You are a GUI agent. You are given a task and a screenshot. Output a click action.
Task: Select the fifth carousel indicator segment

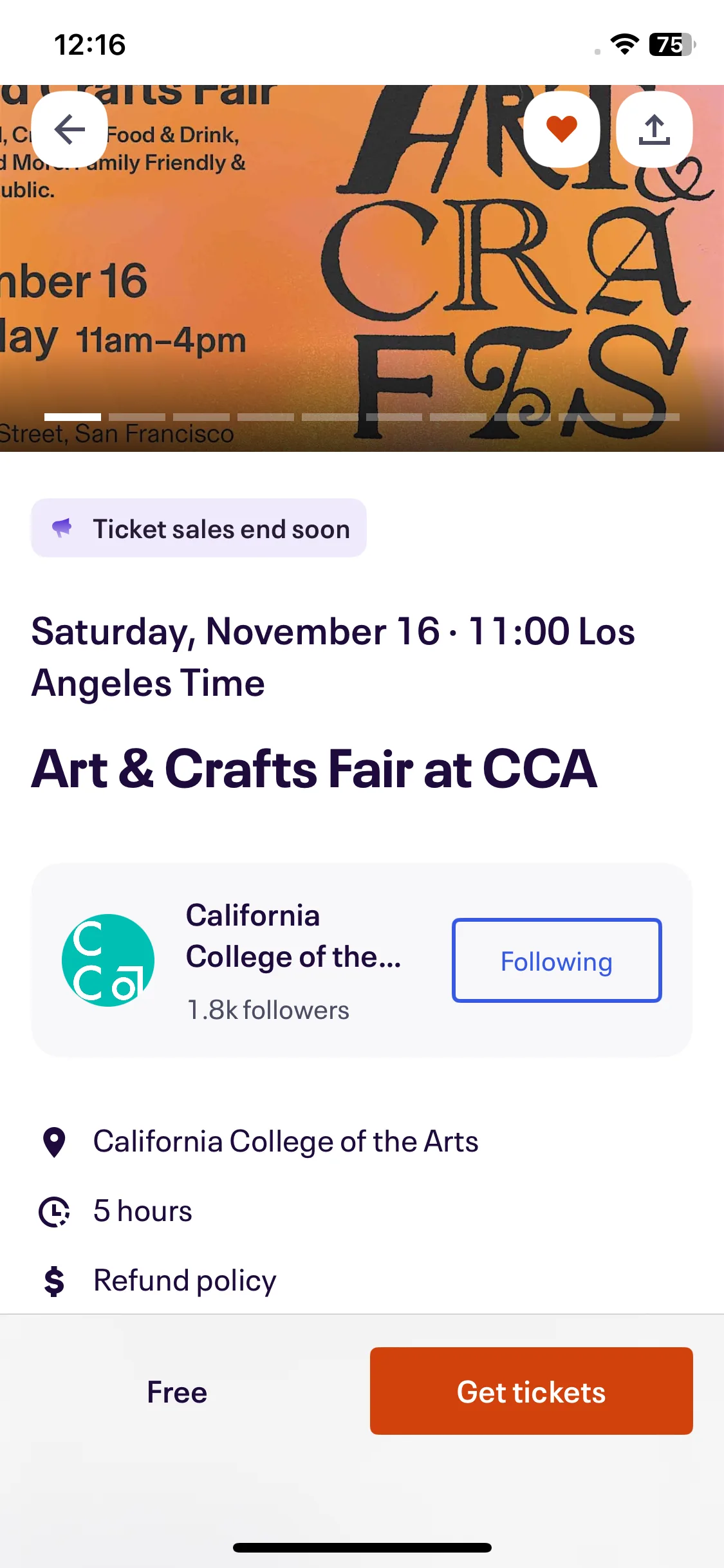click(x=330, y=417)
